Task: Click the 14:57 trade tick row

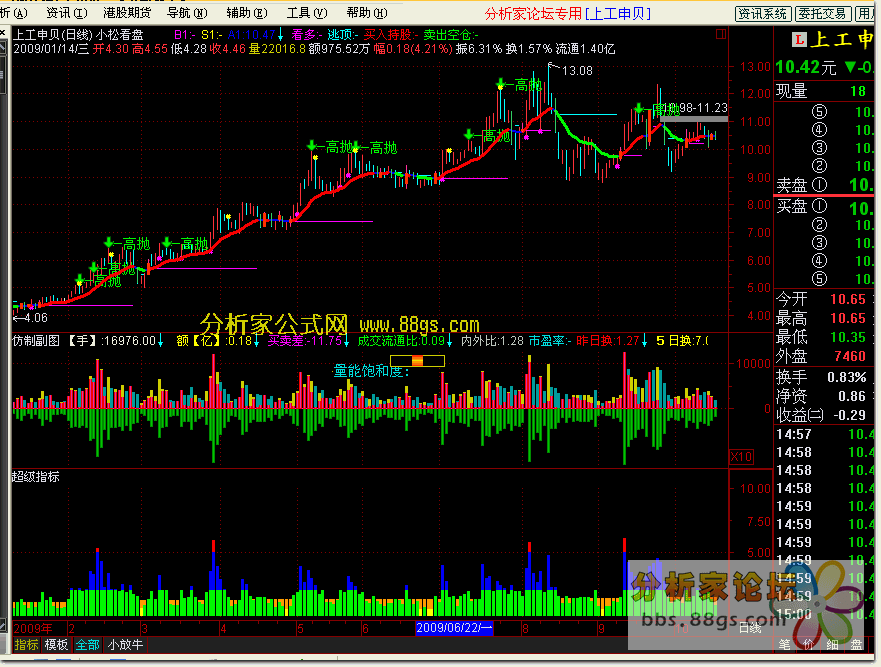Action: coord(824,434)
